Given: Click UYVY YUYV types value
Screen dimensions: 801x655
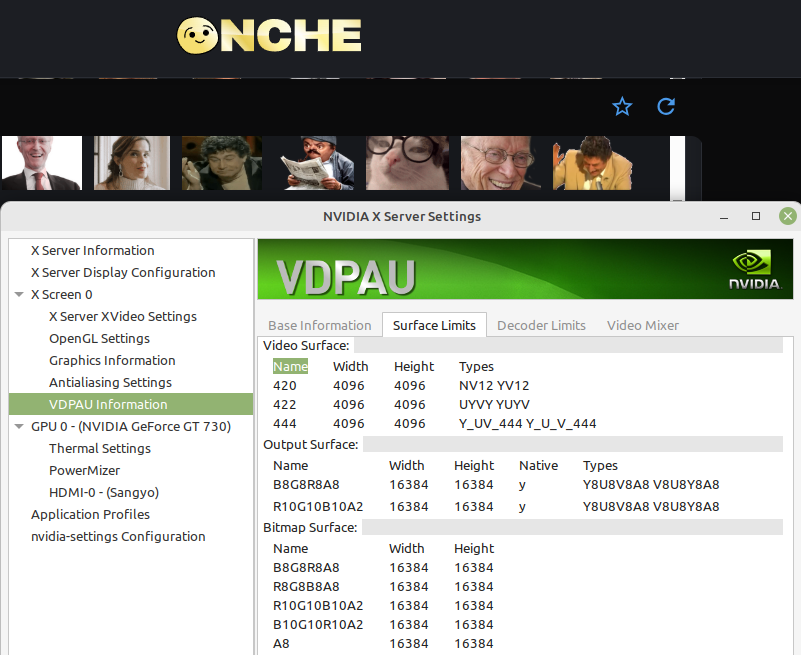Looking at the screenshot, I should (494, 404).
